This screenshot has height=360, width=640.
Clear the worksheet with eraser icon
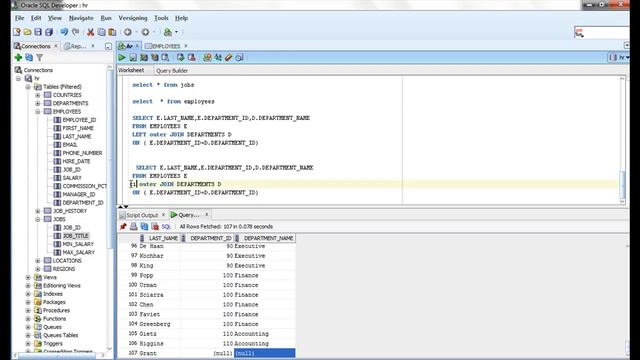[229, 58]
